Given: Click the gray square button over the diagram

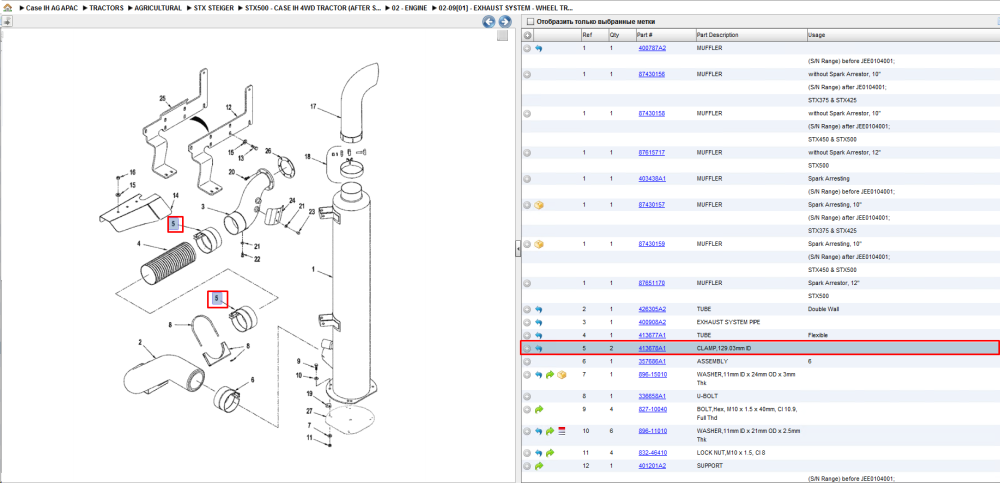Looking at the screenshot, I should [503, 36].
